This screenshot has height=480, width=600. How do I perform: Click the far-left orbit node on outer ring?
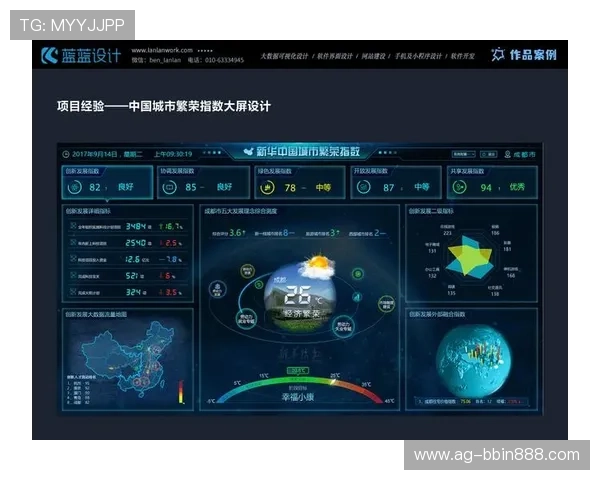218,289
